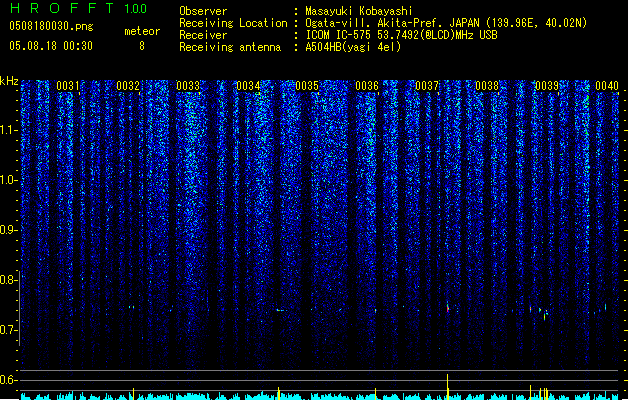Click the 1.1 kHz axis tick label

tap(8, 130)
